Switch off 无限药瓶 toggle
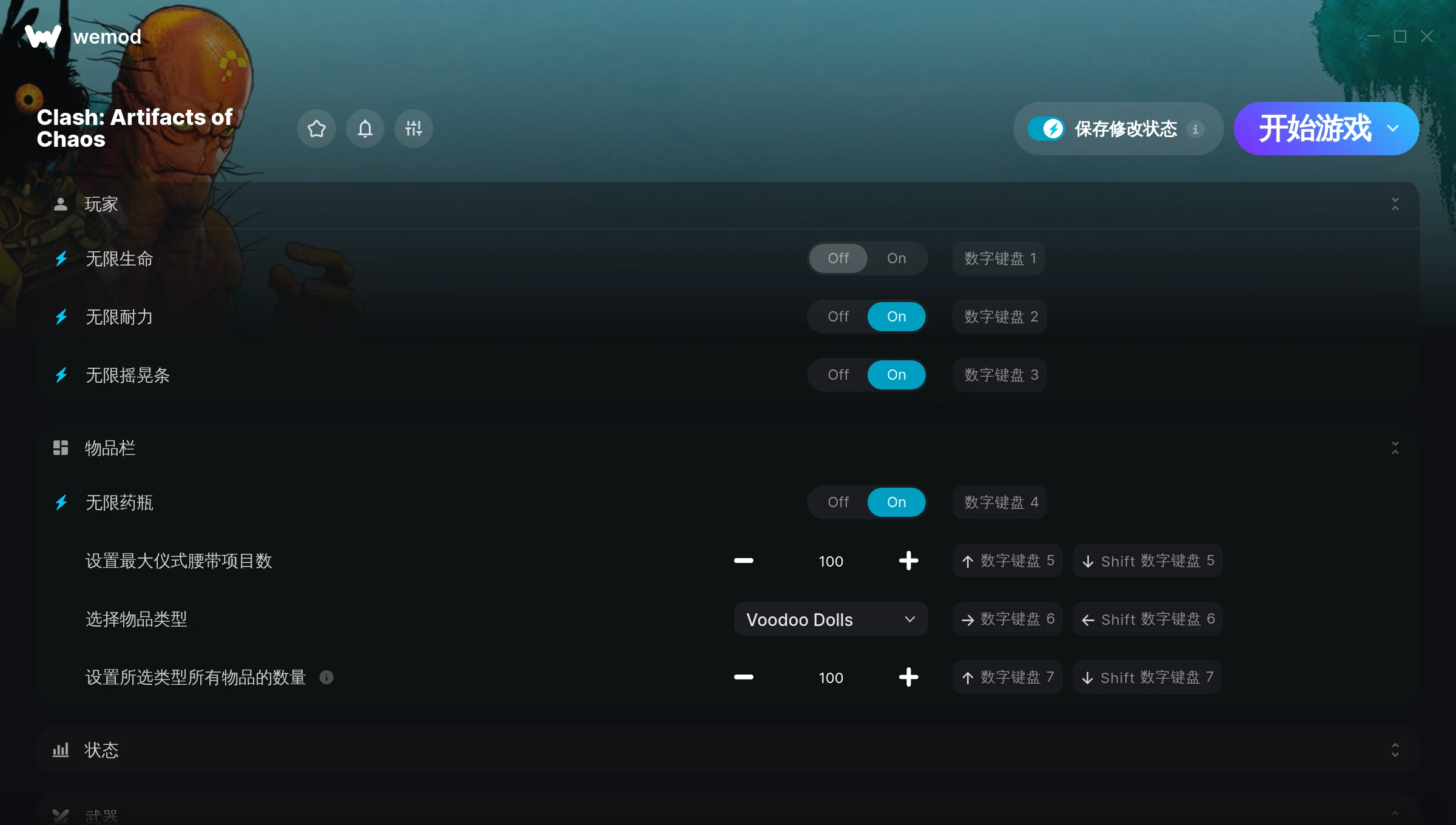The width and height of the screenshot is (1456, 825). click(838, 502)
